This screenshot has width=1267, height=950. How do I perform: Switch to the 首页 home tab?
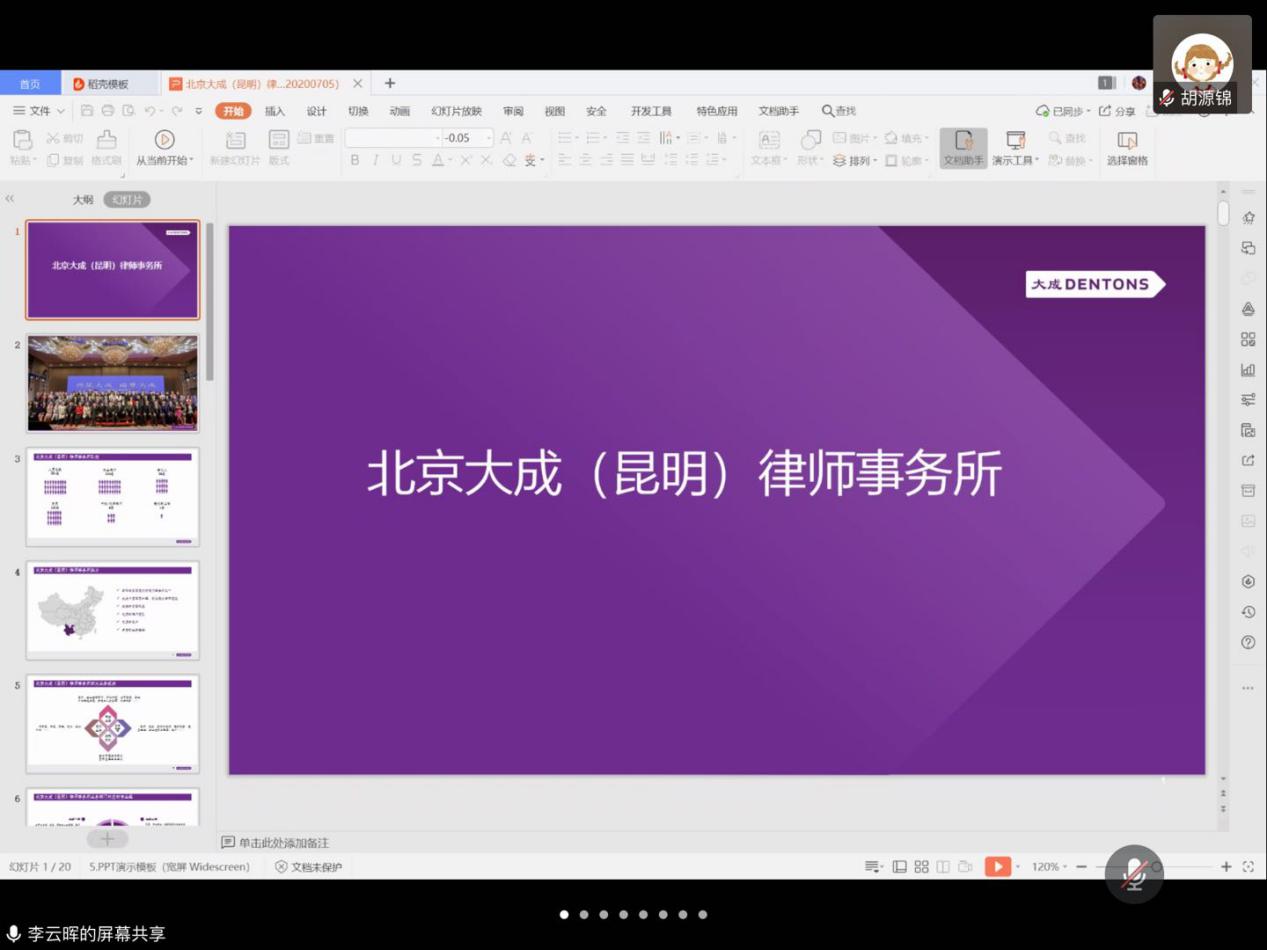30,84
